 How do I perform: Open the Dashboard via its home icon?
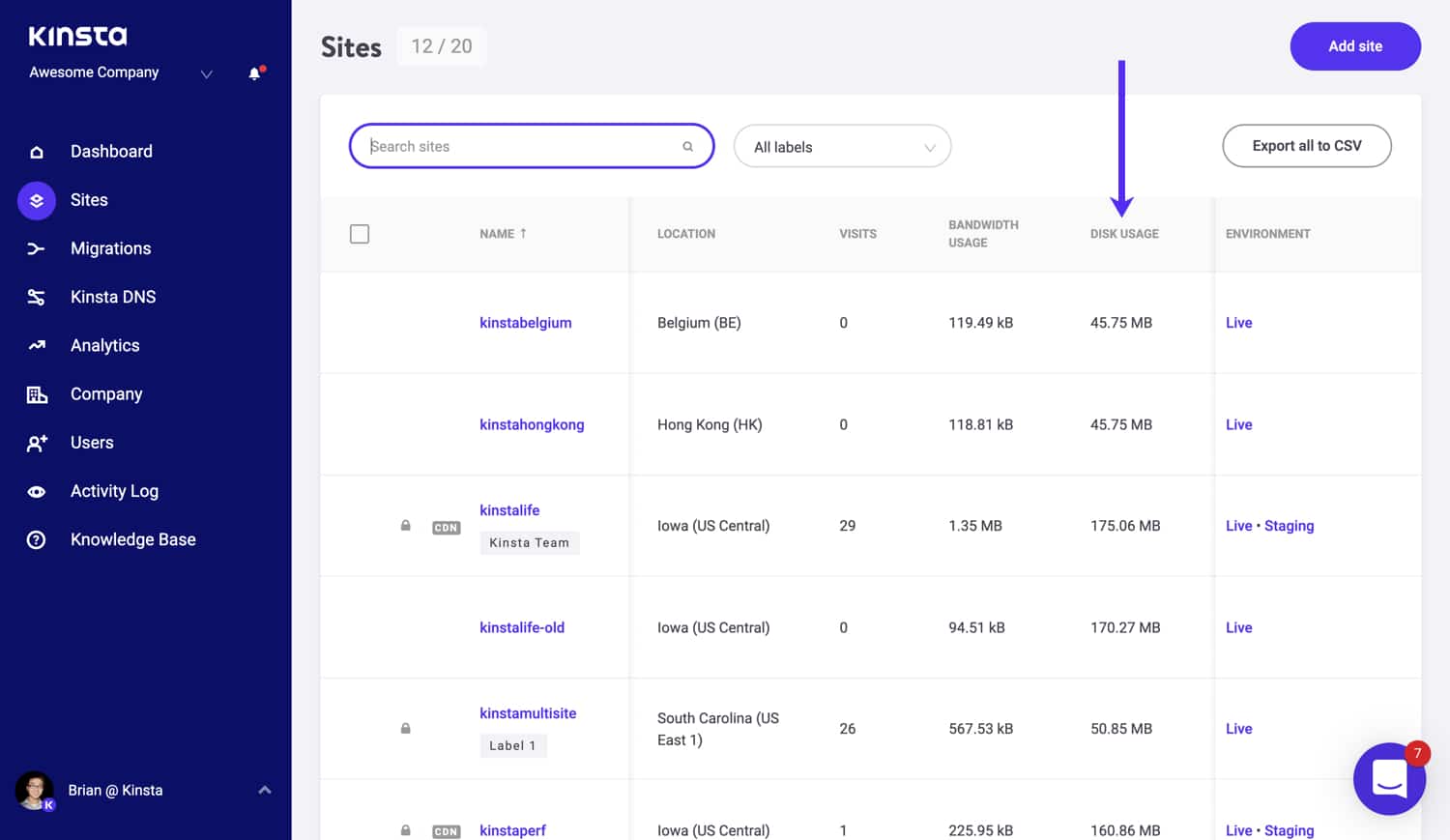point(36,152)
